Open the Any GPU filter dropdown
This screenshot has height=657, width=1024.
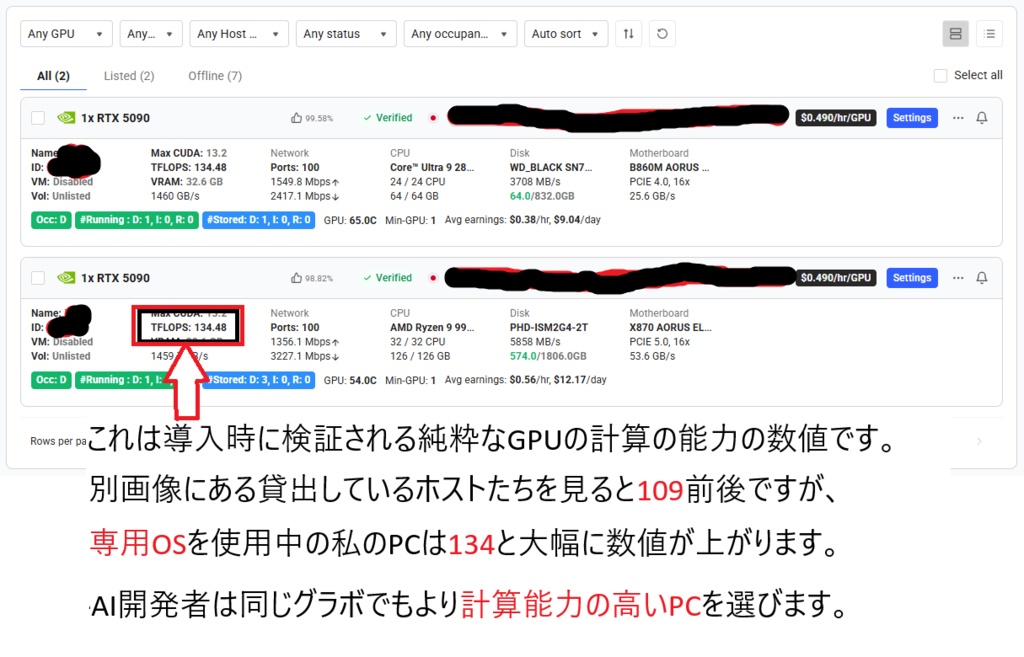66,34
